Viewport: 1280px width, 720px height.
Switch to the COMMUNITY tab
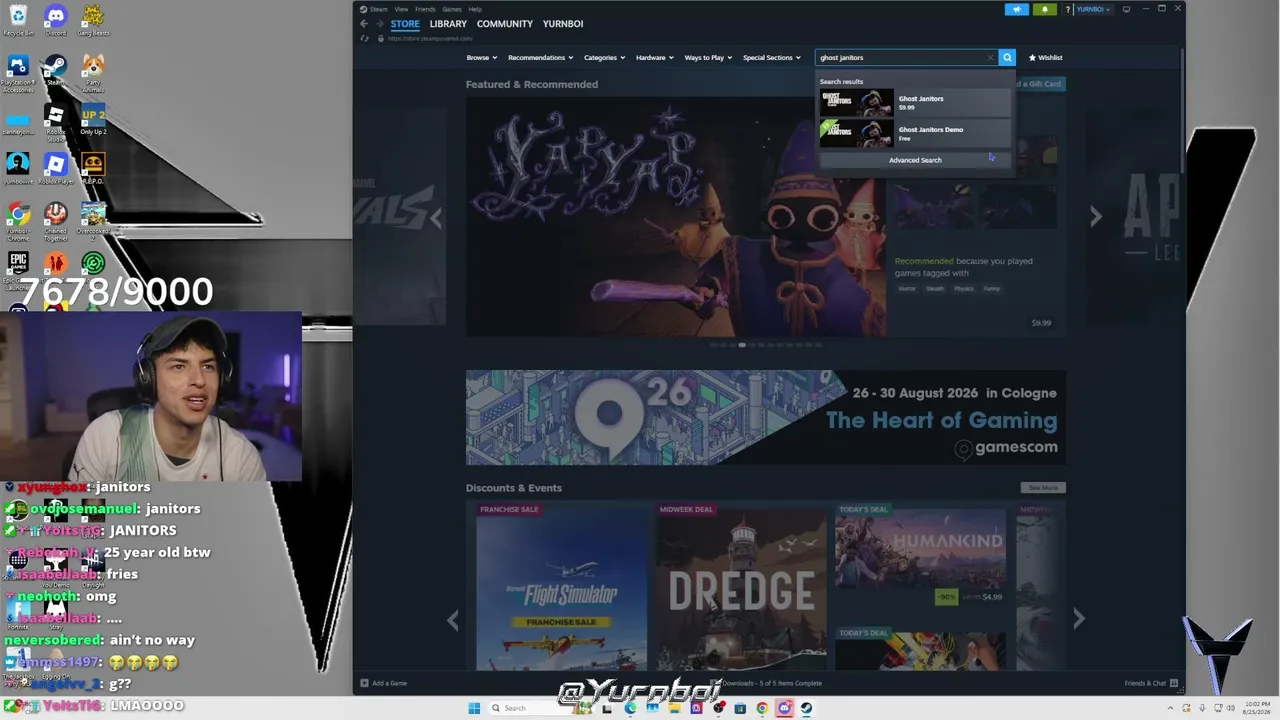pyautogui.click(x=505, y=24)
